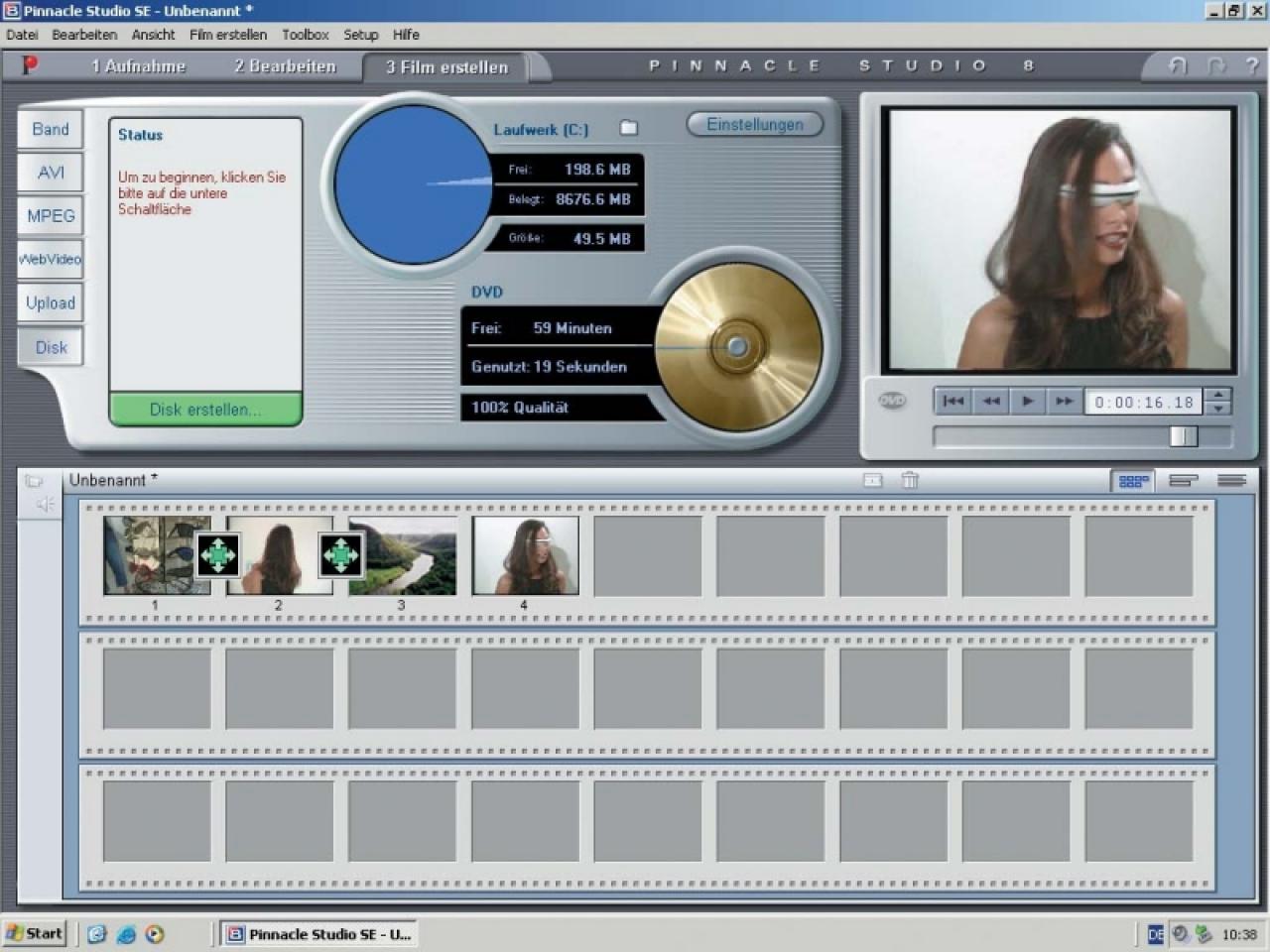Launch Windows Media Player from quick launch
The image size is (1270, 952).
click(155, 934)
